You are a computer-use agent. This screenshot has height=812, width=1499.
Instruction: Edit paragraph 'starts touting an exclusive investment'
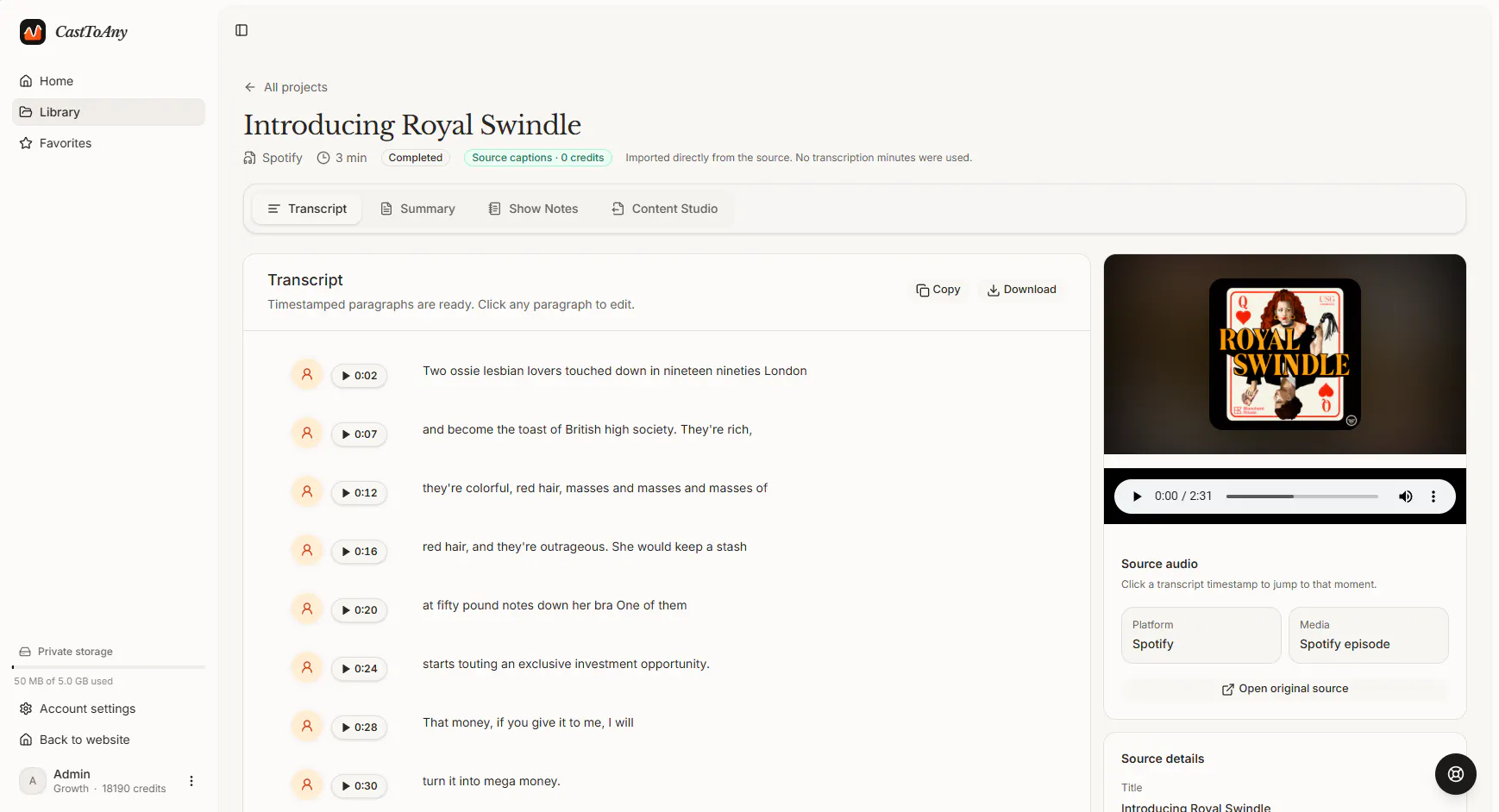pyautogui.click(x=566, y=664)
